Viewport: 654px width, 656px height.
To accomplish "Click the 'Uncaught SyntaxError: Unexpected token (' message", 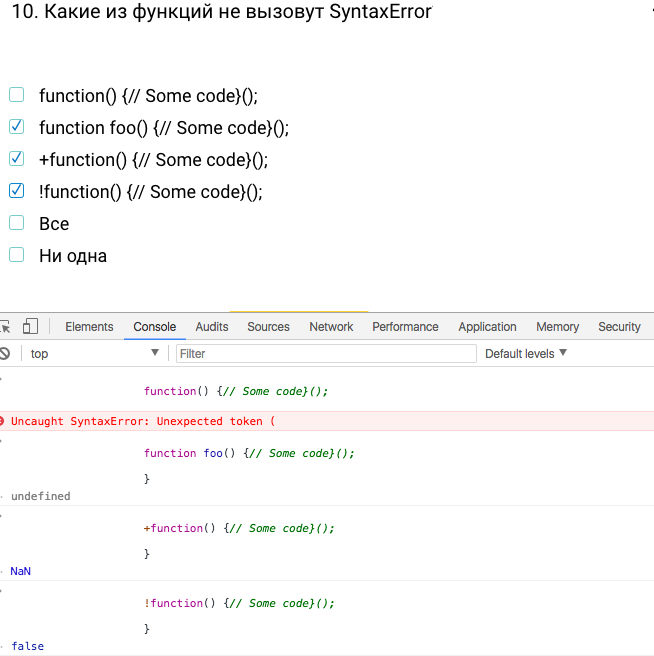I will point(143,421).
